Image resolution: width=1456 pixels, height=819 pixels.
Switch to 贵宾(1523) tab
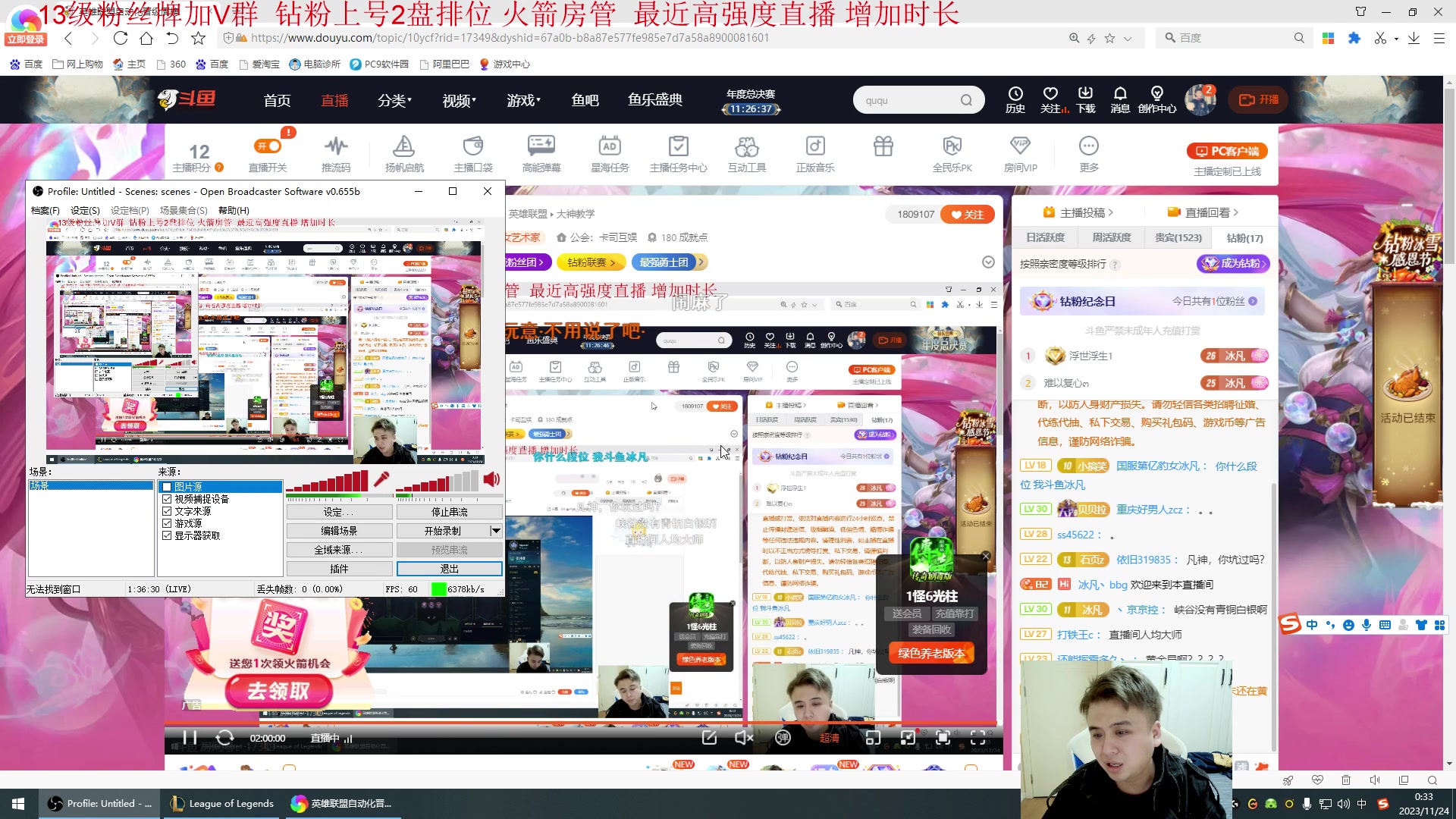click(1178, 237)
